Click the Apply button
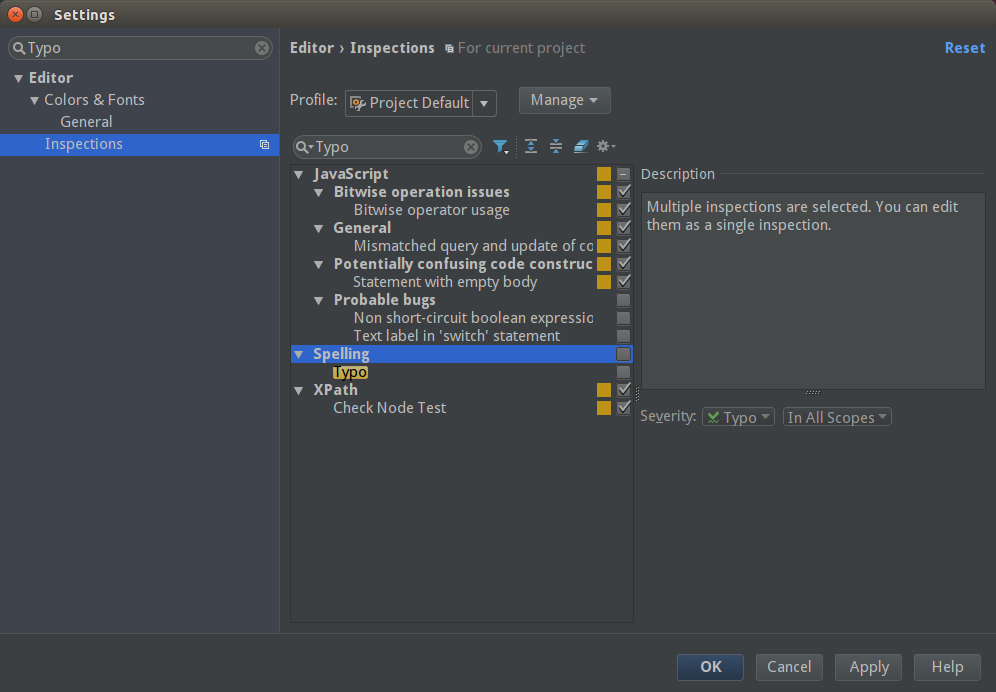Viewport: 996px width, 692px height. 869,667
